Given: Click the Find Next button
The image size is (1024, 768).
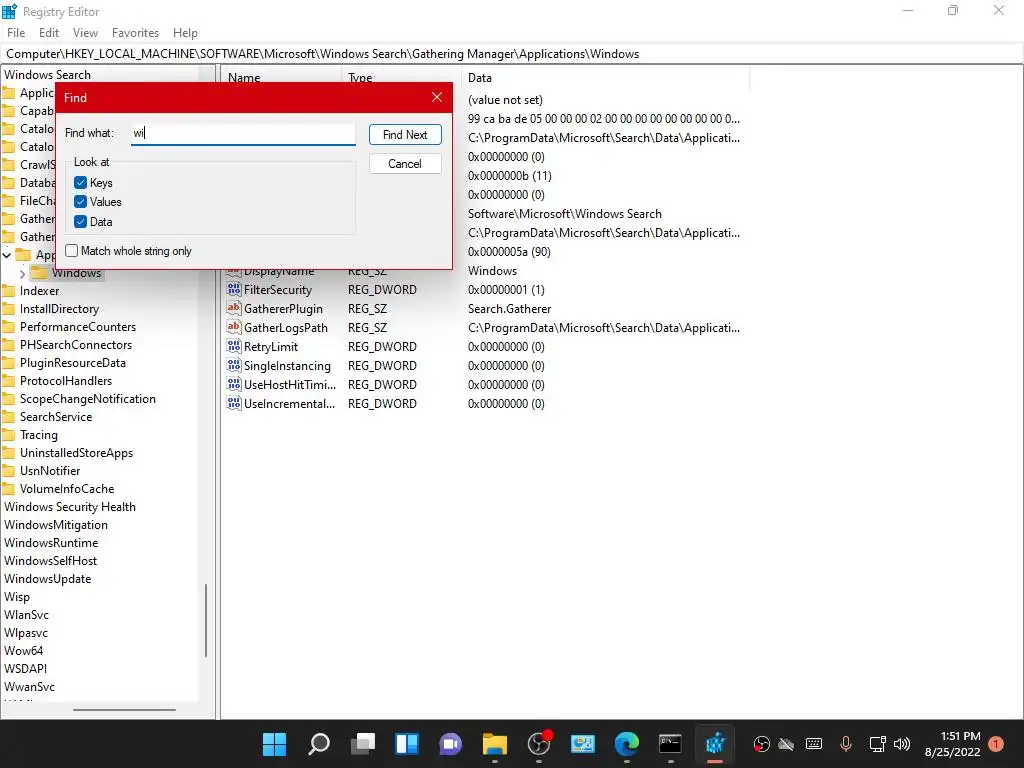Looking at the screenshot, I should (x=405, y=135).
